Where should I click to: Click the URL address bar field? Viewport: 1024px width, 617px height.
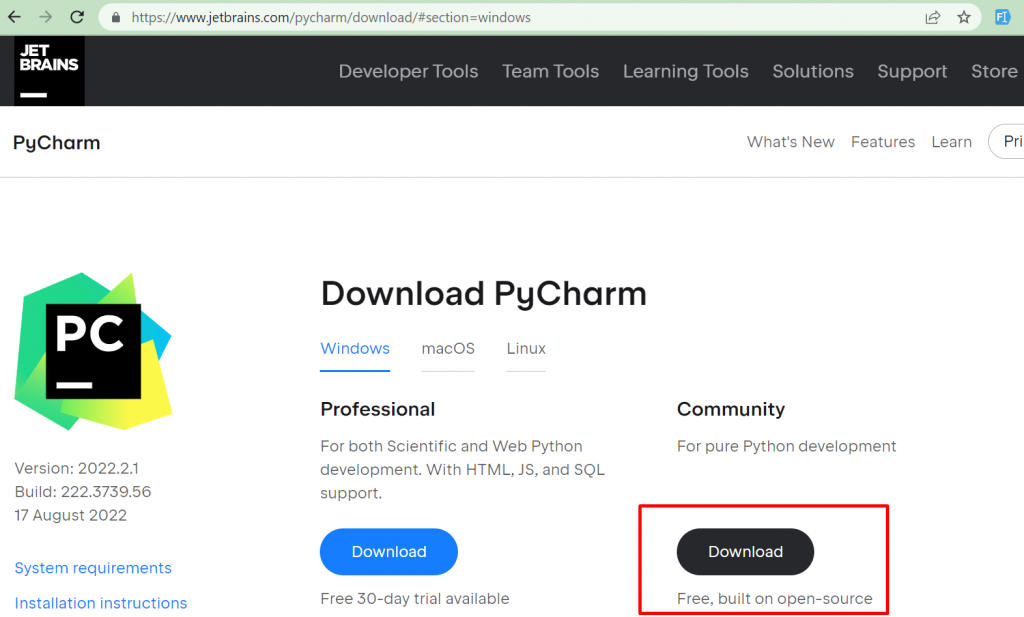(500, 18)
